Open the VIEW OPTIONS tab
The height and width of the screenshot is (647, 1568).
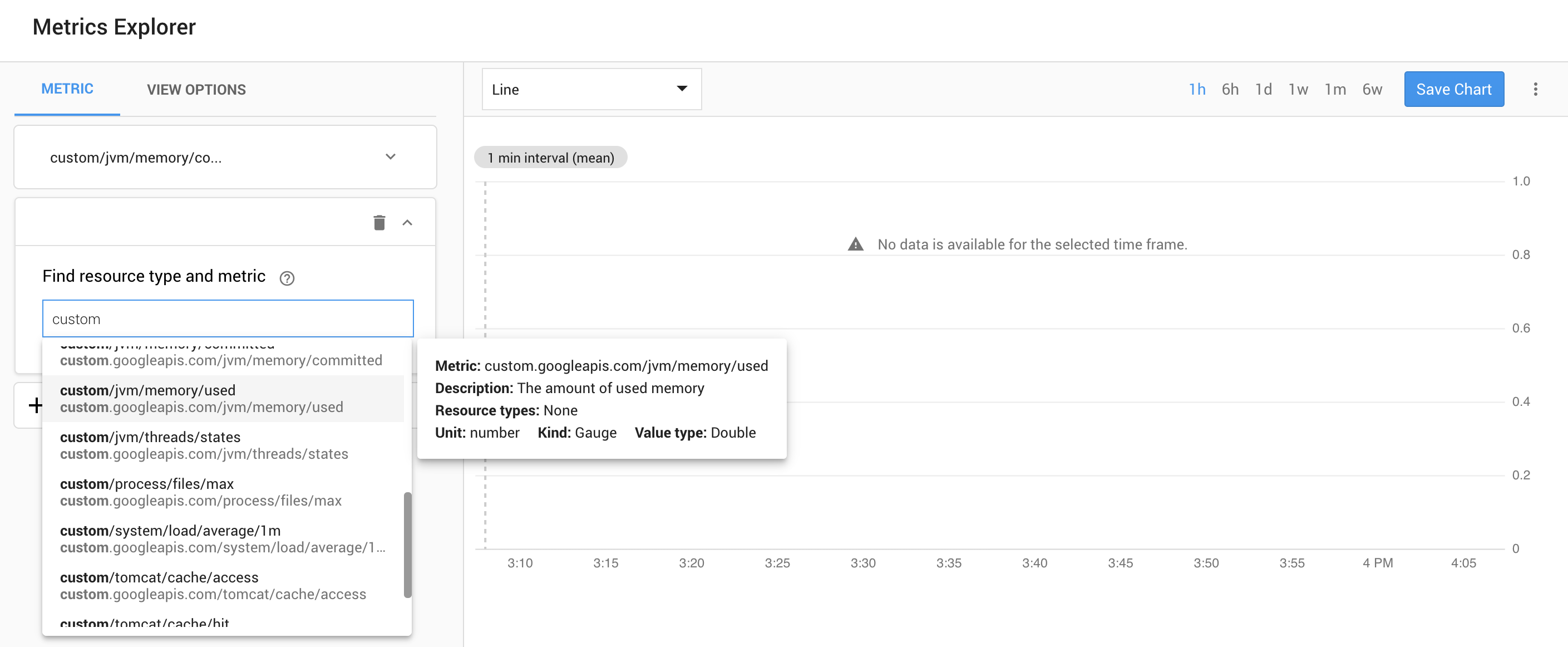[195, 89]
